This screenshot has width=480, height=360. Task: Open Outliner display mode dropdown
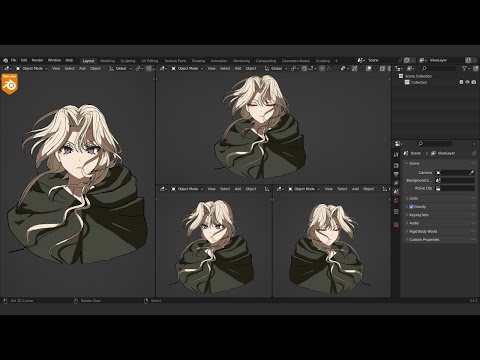[x=411, y=68]
